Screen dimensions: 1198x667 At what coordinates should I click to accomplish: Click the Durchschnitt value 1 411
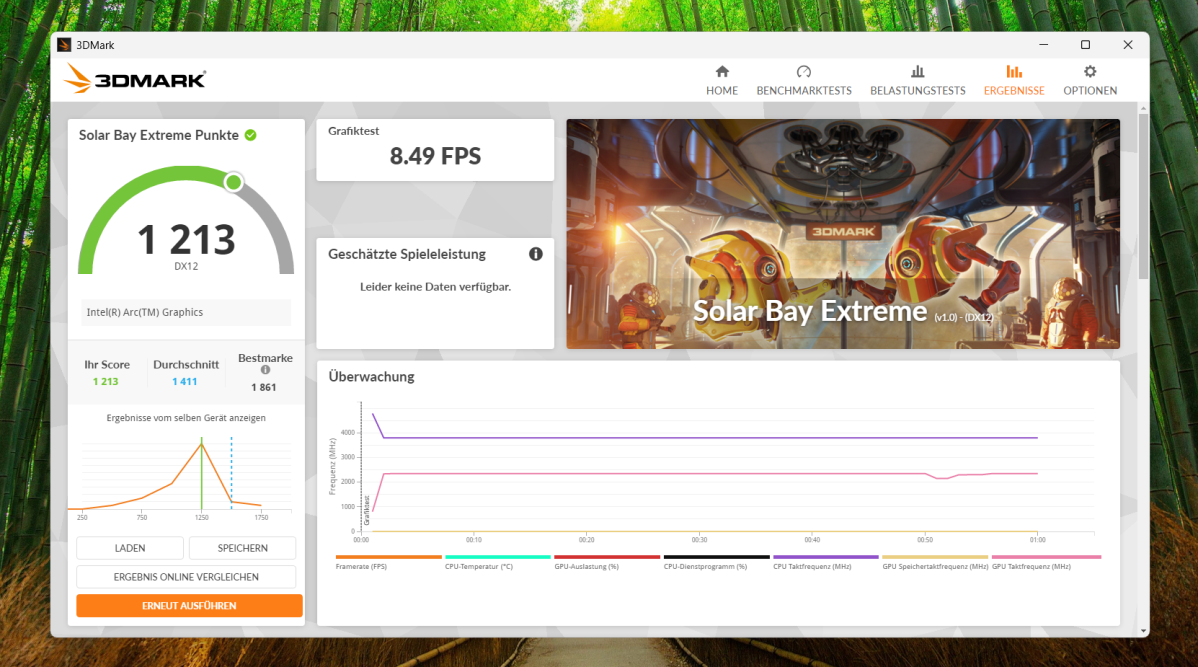click(184, 381)
